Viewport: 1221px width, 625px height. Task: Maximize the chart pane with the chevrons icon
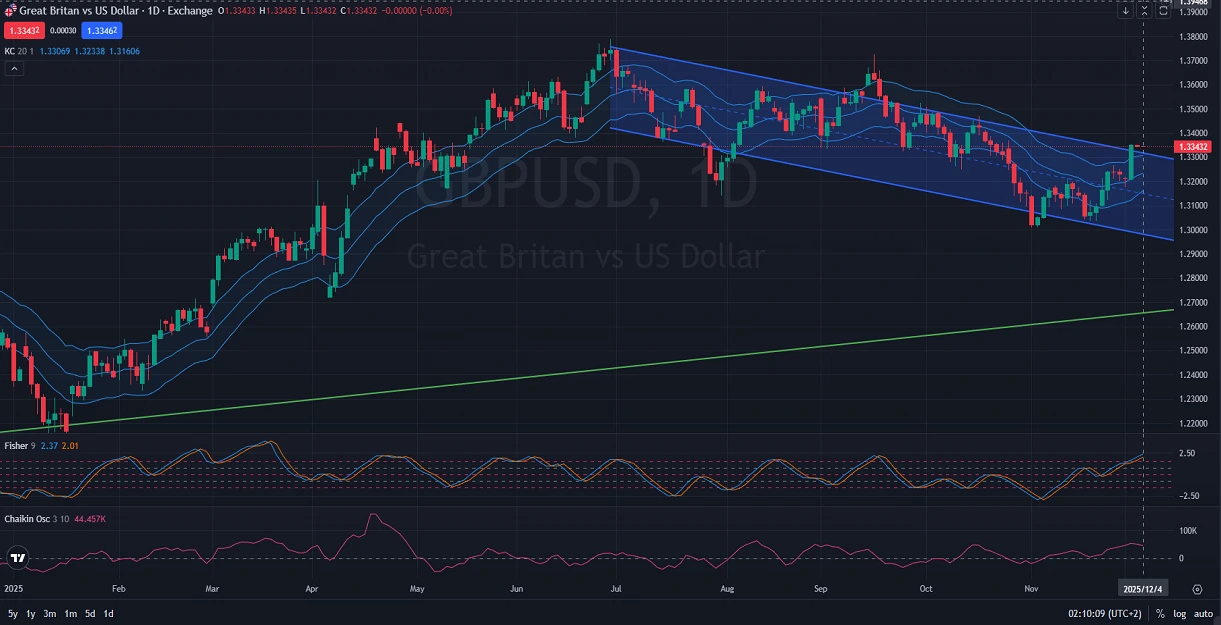(x=1144, y=10)
